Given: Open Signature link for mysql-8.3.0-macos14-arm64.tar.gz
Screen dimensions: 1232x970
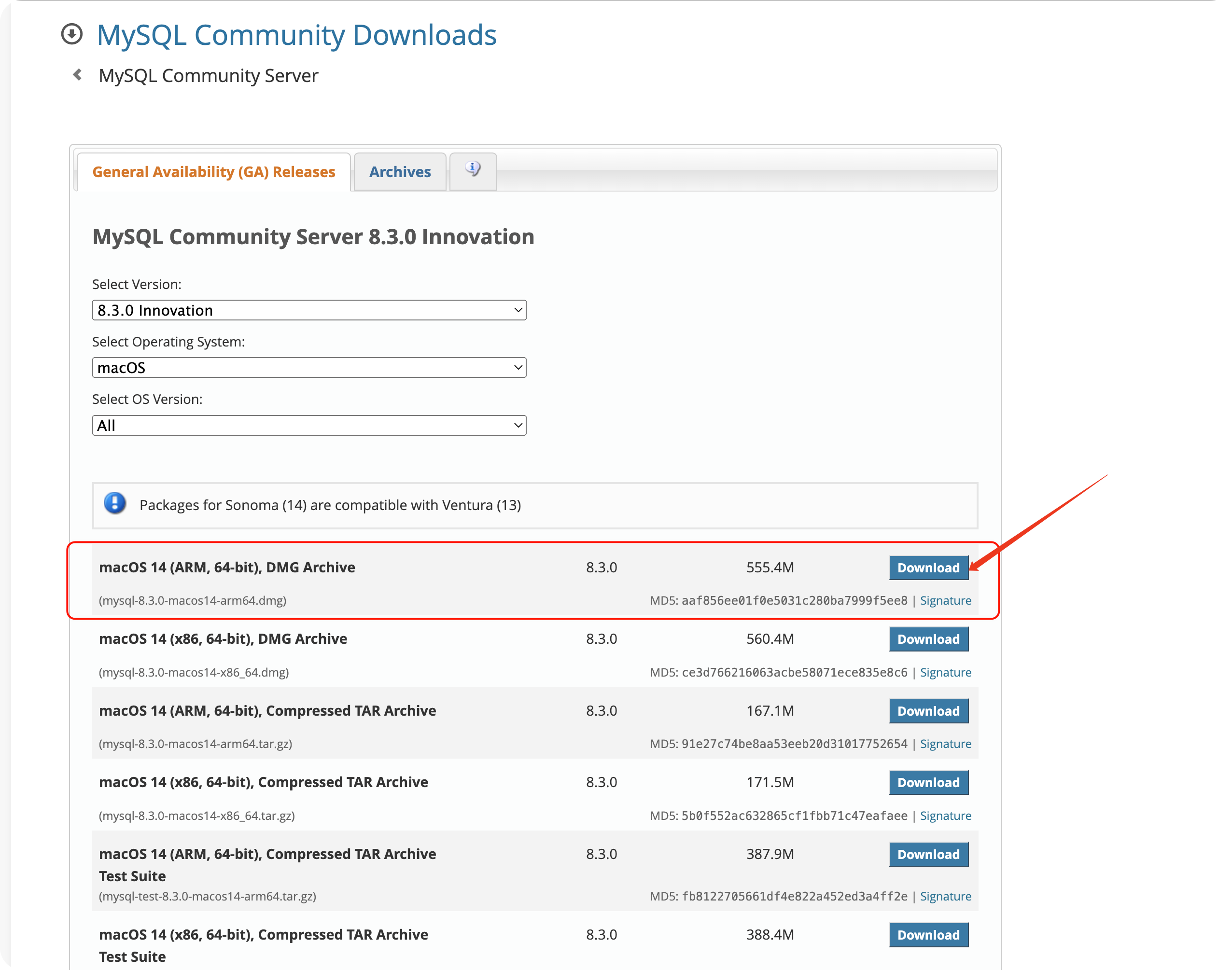Looking at the screenshot, I should [x=945, y=743].
